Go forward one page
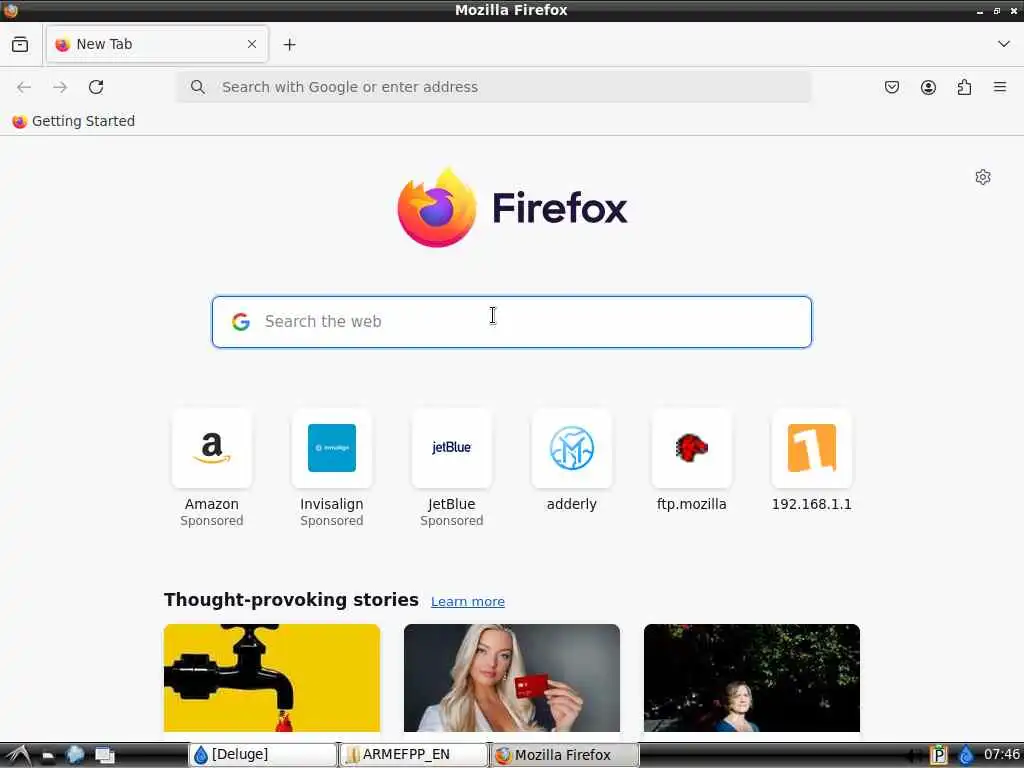1024x768 pixels. [60, 87]
